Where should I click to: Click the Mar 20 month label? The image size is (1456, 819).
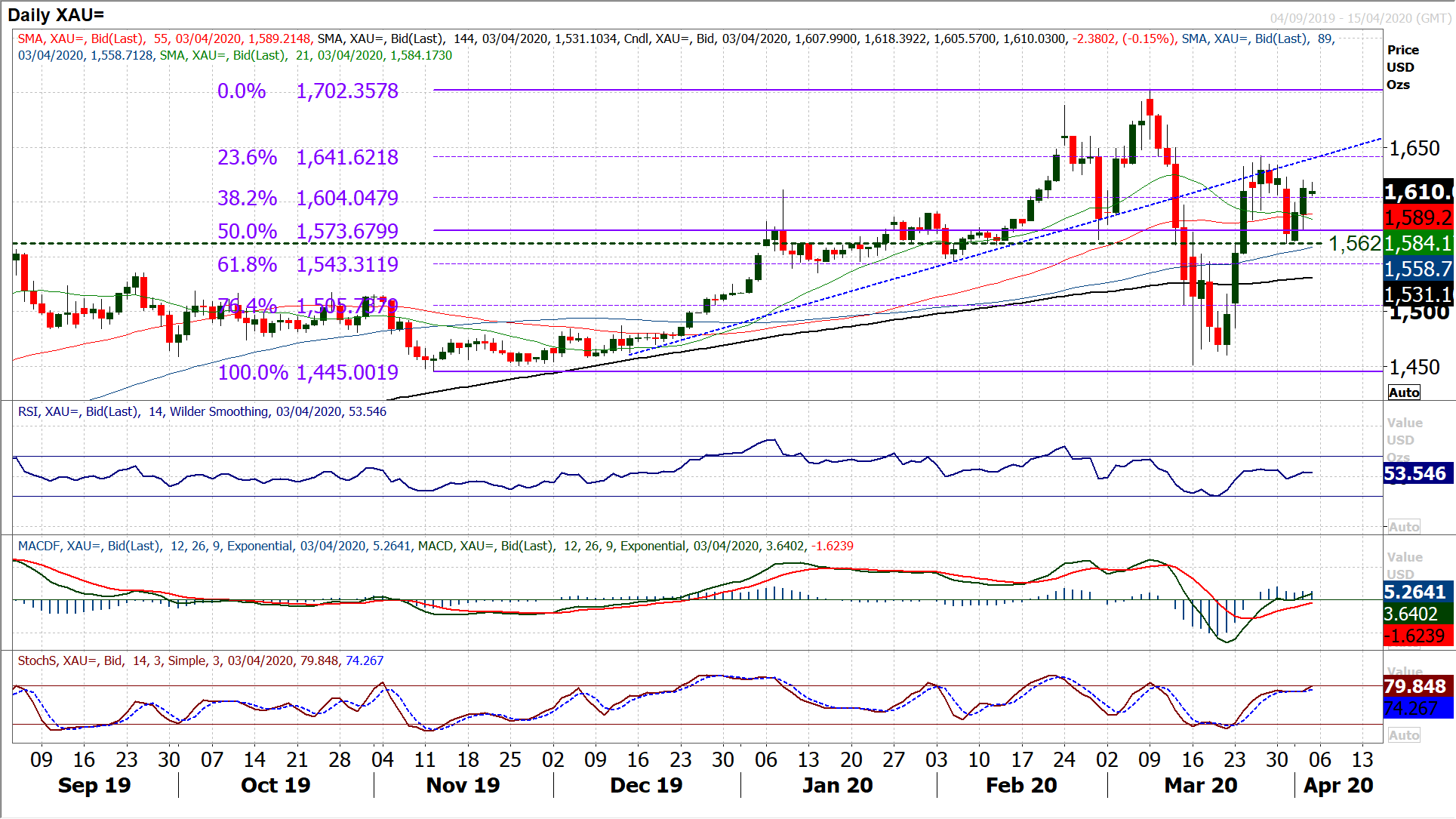tap(1201, 786)
